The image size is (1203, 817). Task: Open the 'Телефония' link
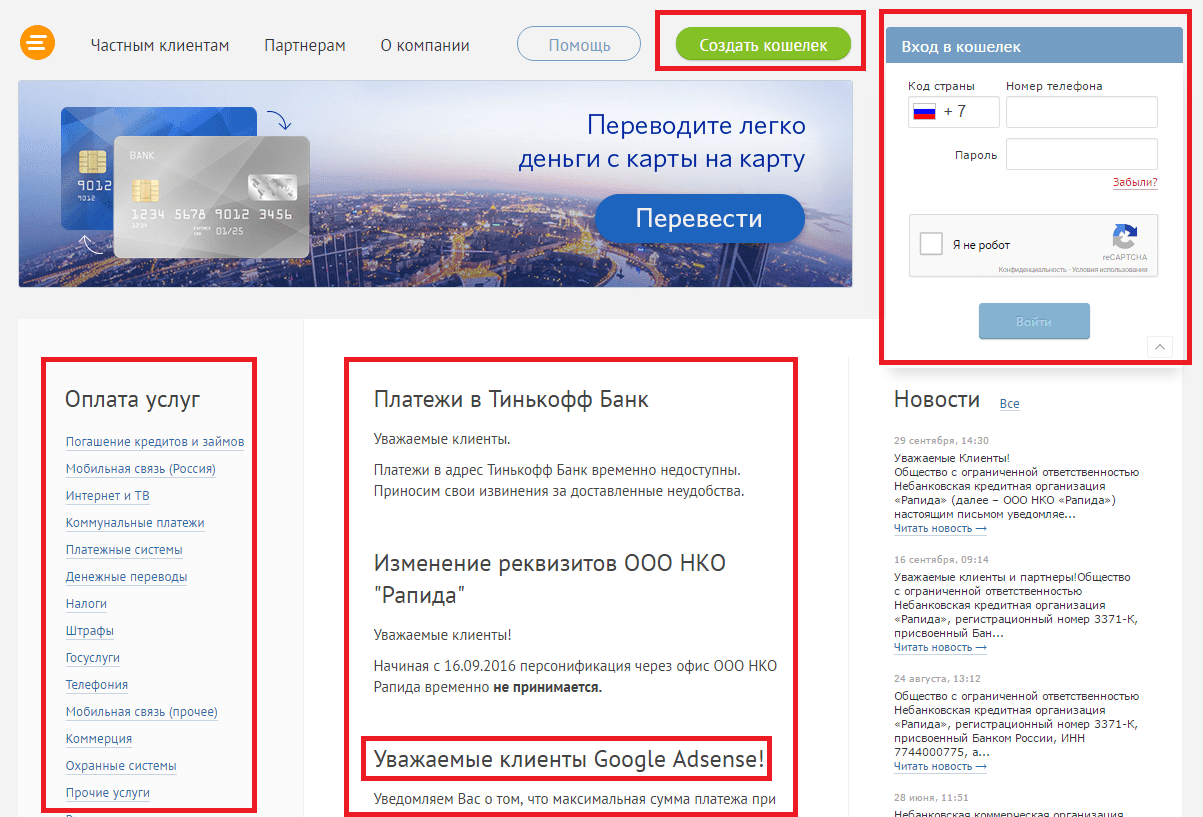pos(97,685)
